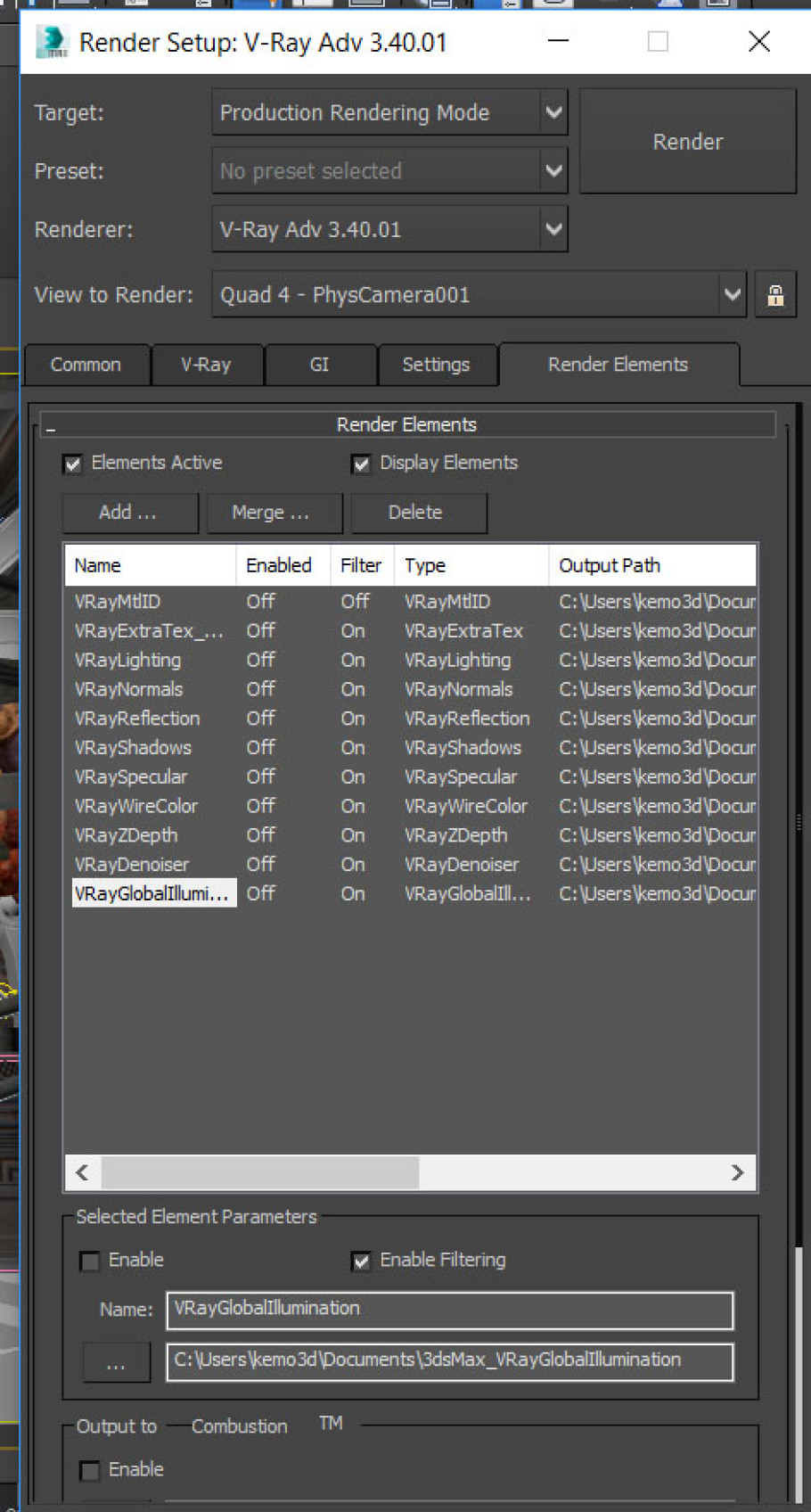Switch to the Settings tab
The width and height of the screenshot is (811, 1512).
pos(437,365)
